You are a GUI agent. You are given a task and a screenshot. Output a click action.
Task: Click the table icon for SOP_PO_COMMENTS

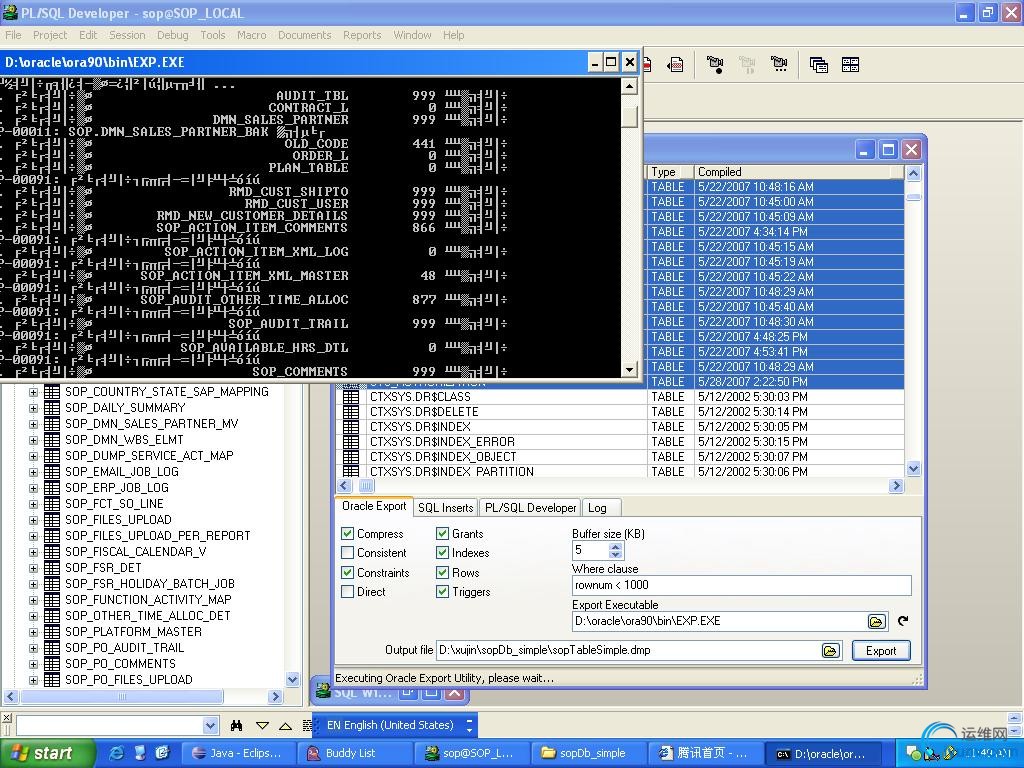[52, 664]
